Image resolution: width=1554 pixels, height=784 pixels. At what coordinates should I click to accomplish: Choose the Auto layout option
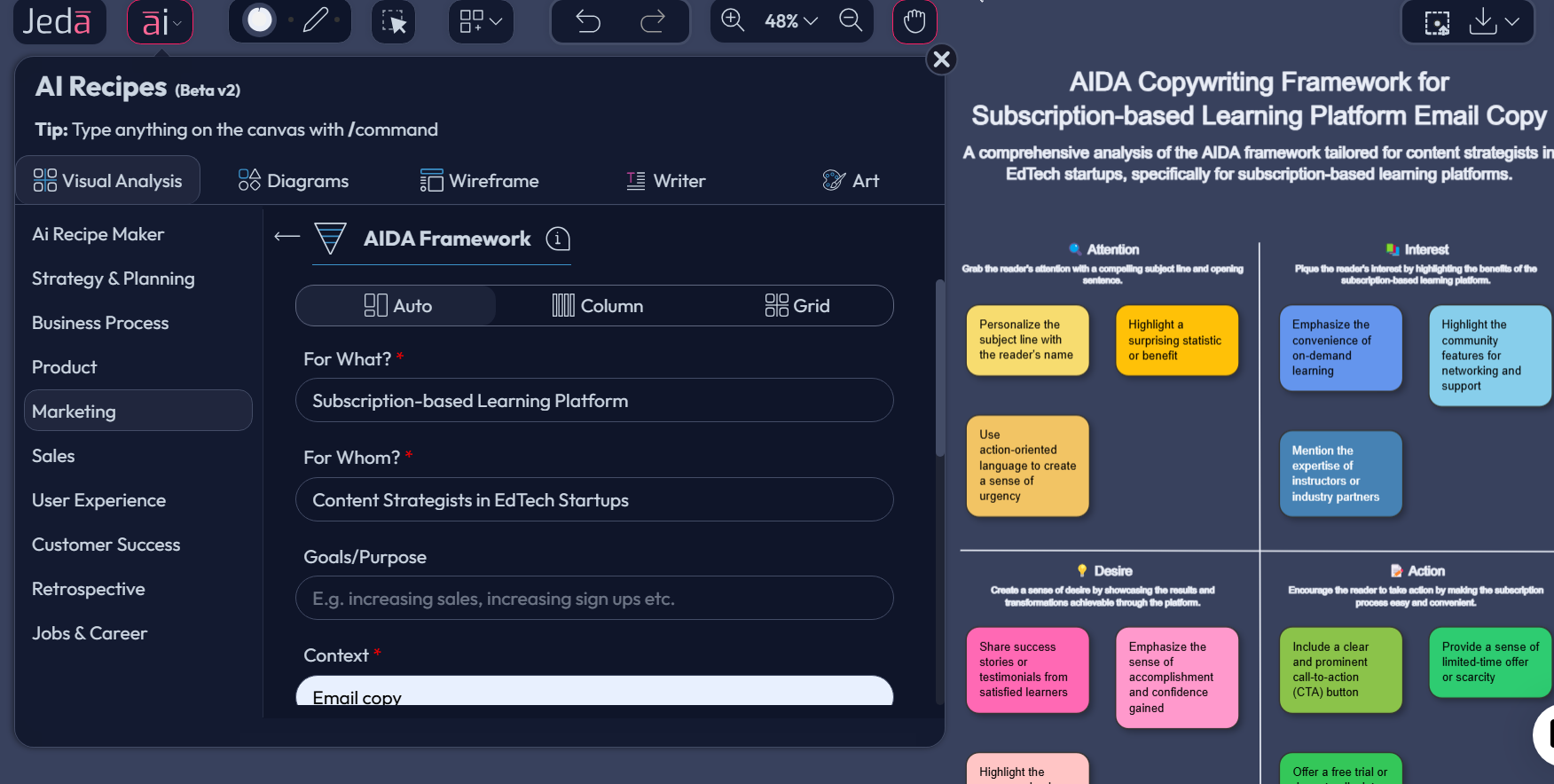(x=396, y=305)
